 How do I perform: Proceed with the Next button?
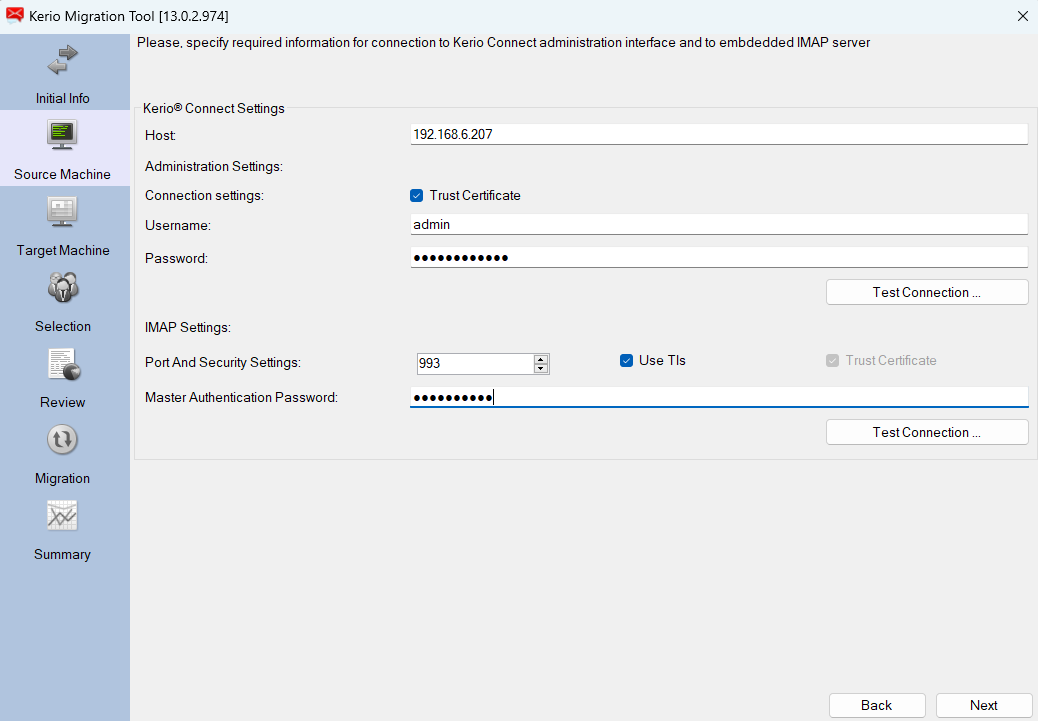pyautogui.click(x=984, y=705)
